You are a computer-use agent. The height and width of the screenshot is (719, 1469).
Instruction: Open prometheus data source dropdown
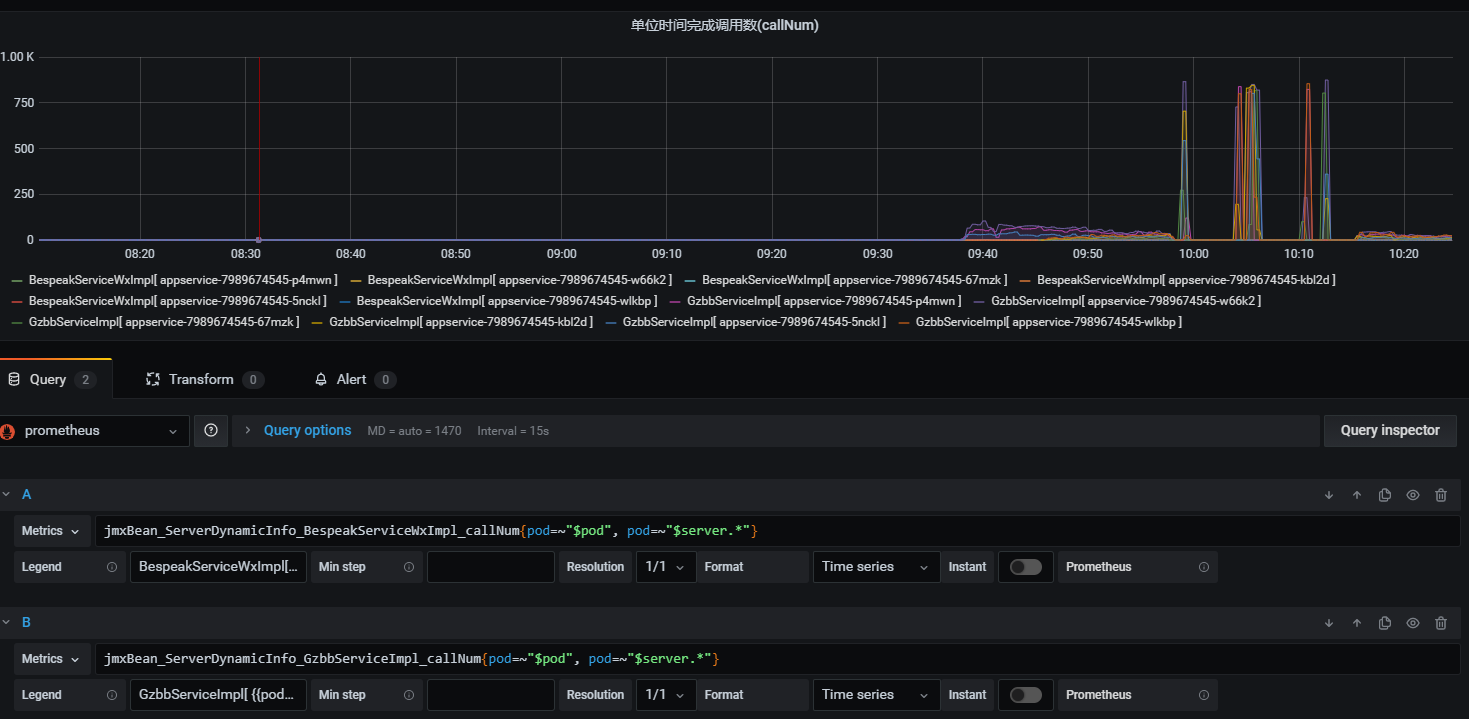pyautogui.click(x=94, y=431)
